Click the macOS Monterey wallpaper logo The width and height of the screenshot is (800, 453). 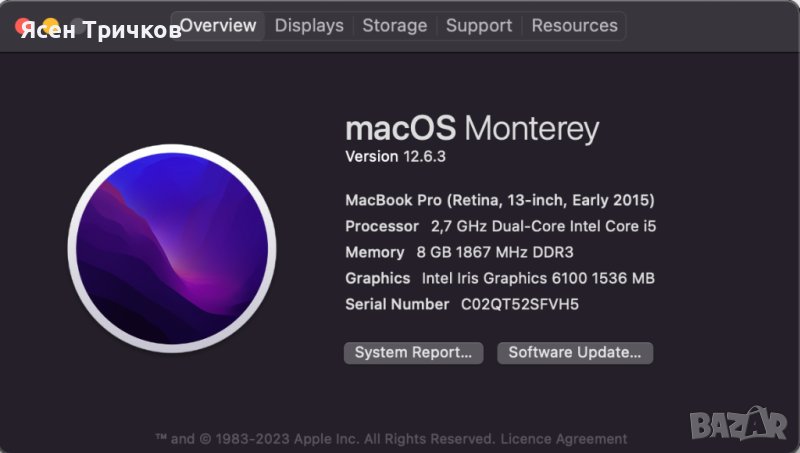172,248
